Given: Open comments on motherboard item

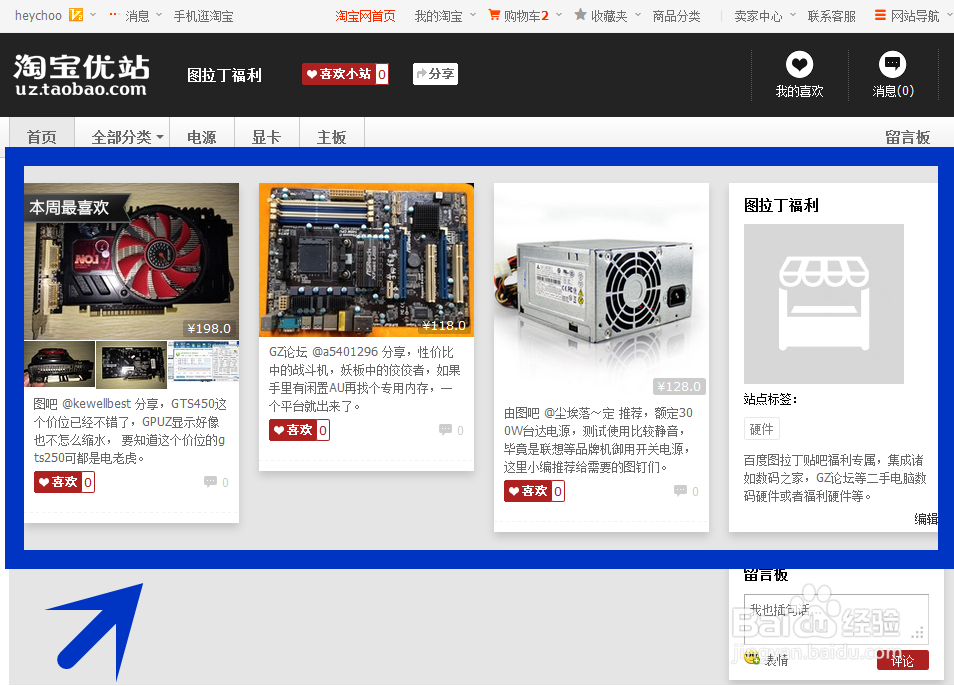Looking at the screenshot, I should (x=451, y=430).
